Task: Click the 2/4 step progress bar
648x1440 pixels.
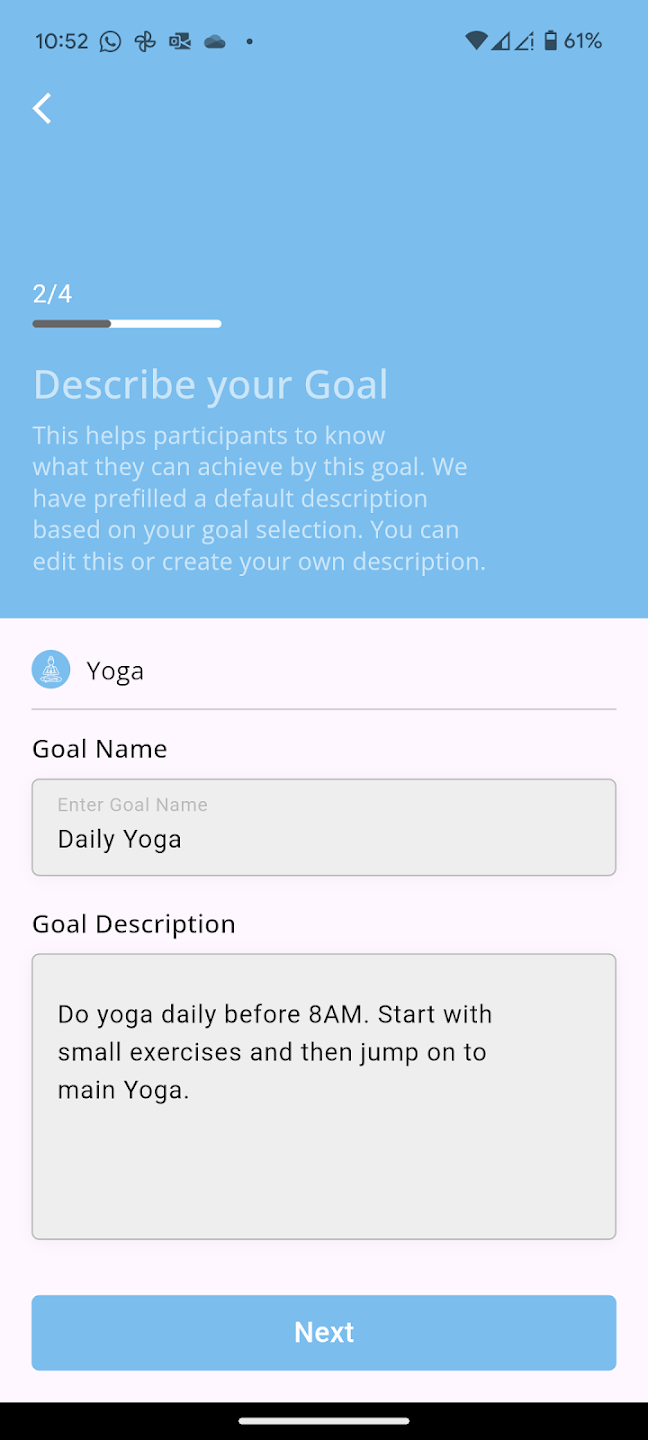Action: click(126, 323)
